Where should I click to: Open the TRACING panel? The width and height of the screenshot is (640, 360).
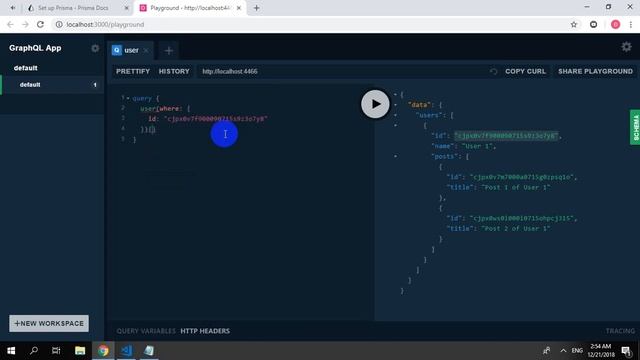[x=620, y=331]
